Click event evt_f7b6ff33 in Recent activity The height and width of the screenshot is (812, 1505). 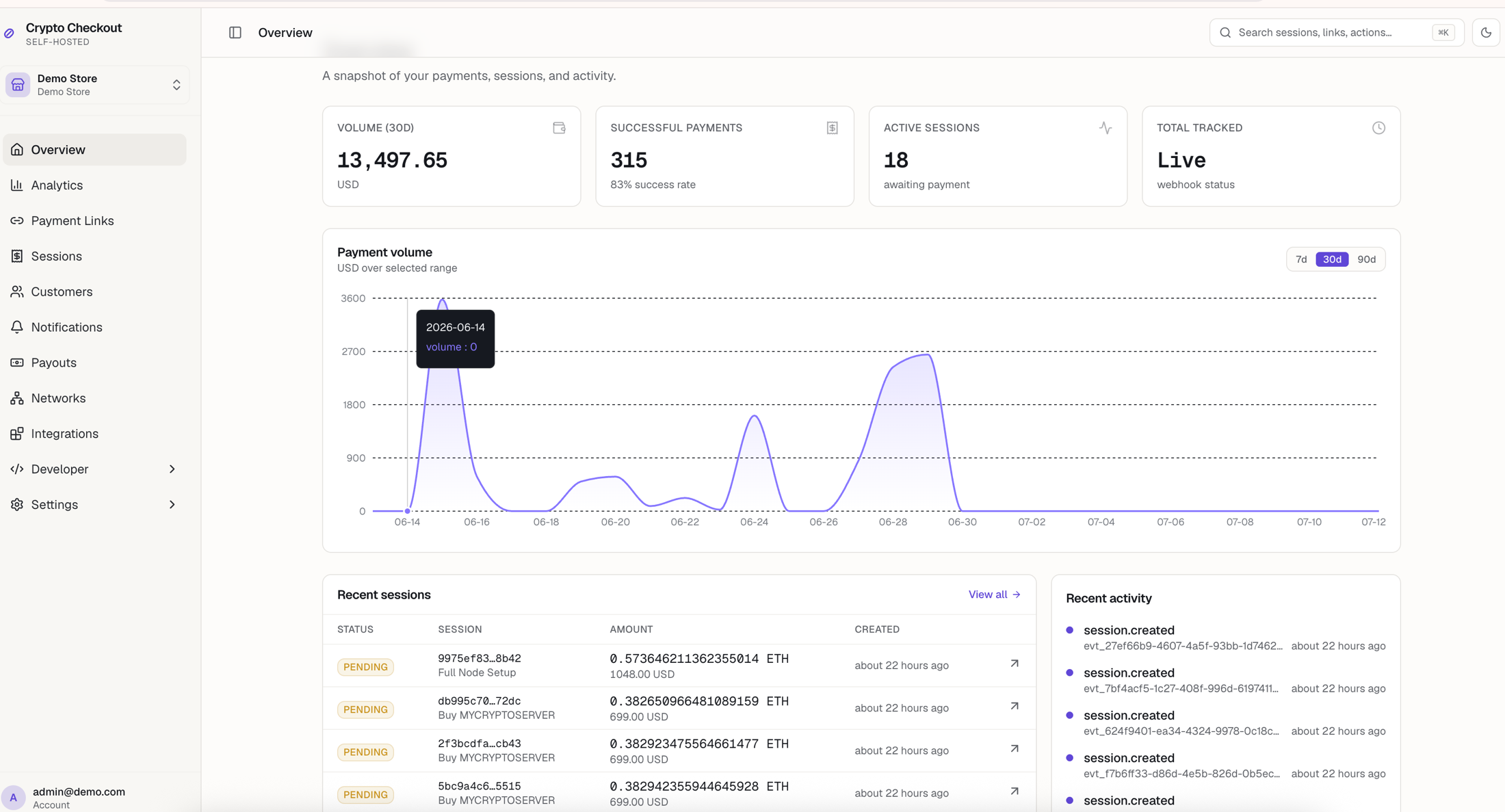click(1181, 774)
